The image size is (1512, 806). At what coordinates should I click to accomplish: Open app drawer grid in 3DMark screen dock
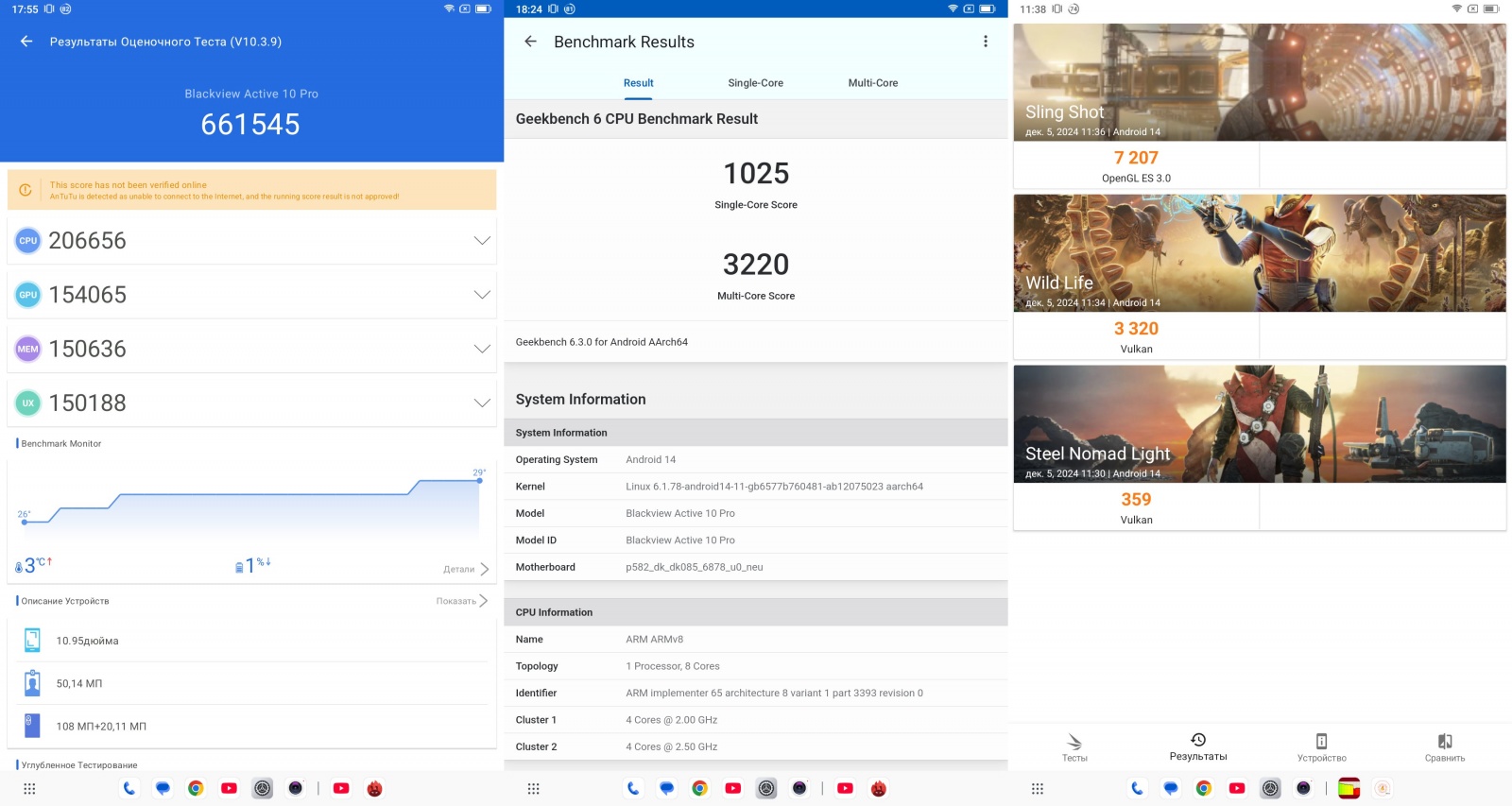point(1037,788)
